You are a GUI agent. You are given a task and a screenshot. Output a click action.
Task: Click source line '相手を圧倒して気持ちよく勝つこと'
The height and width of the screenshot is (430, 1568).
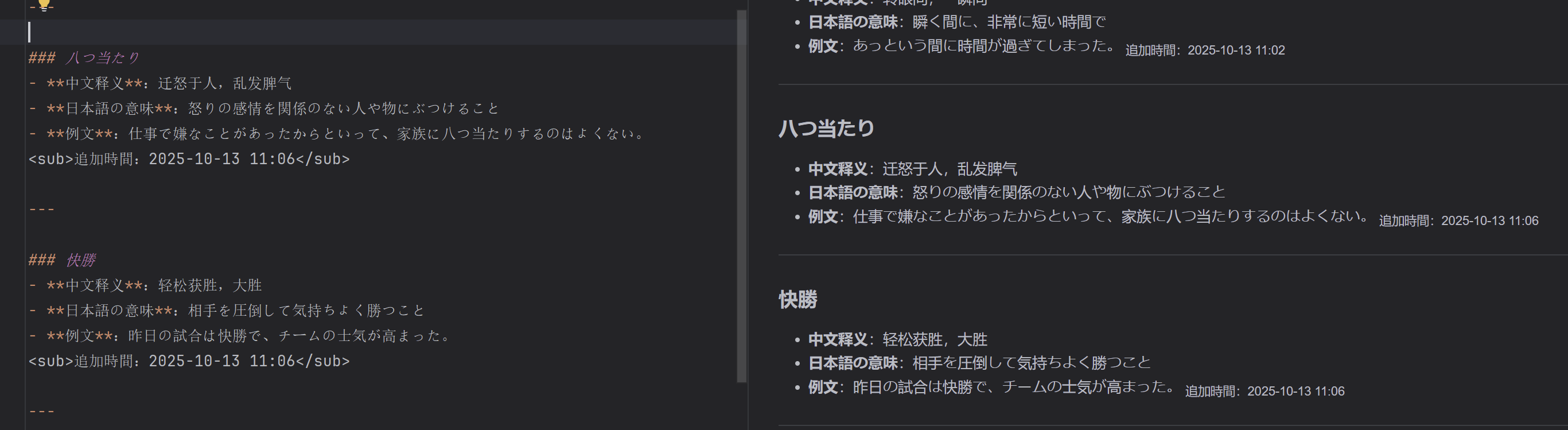[x=227, y=311]
